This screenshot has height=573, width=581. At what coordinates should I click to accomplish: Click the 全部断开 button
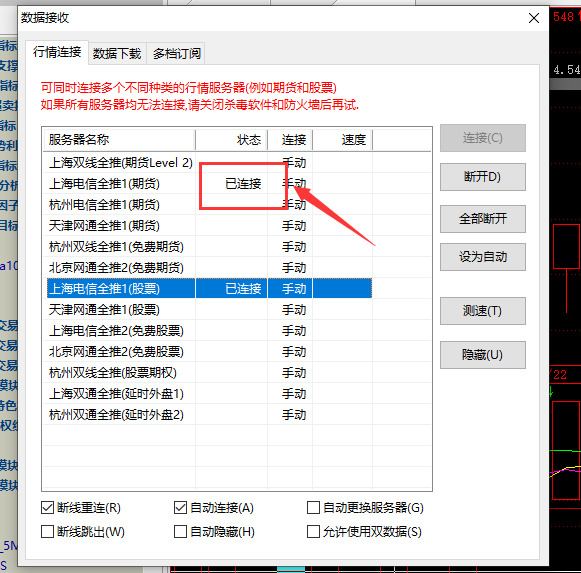[x=482, y=219]
